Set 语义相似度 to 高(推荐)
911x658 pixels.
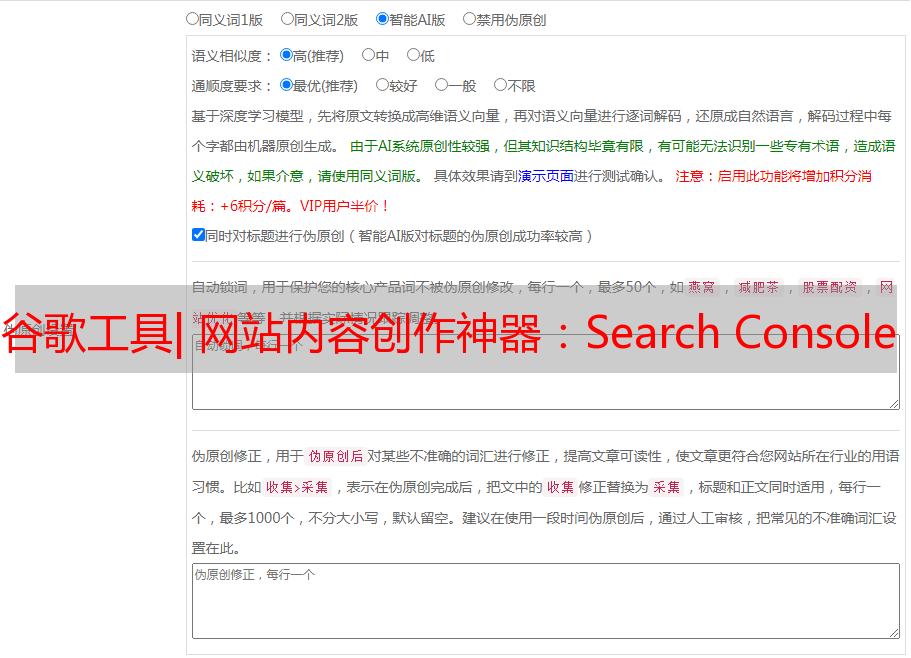point(286,55)
